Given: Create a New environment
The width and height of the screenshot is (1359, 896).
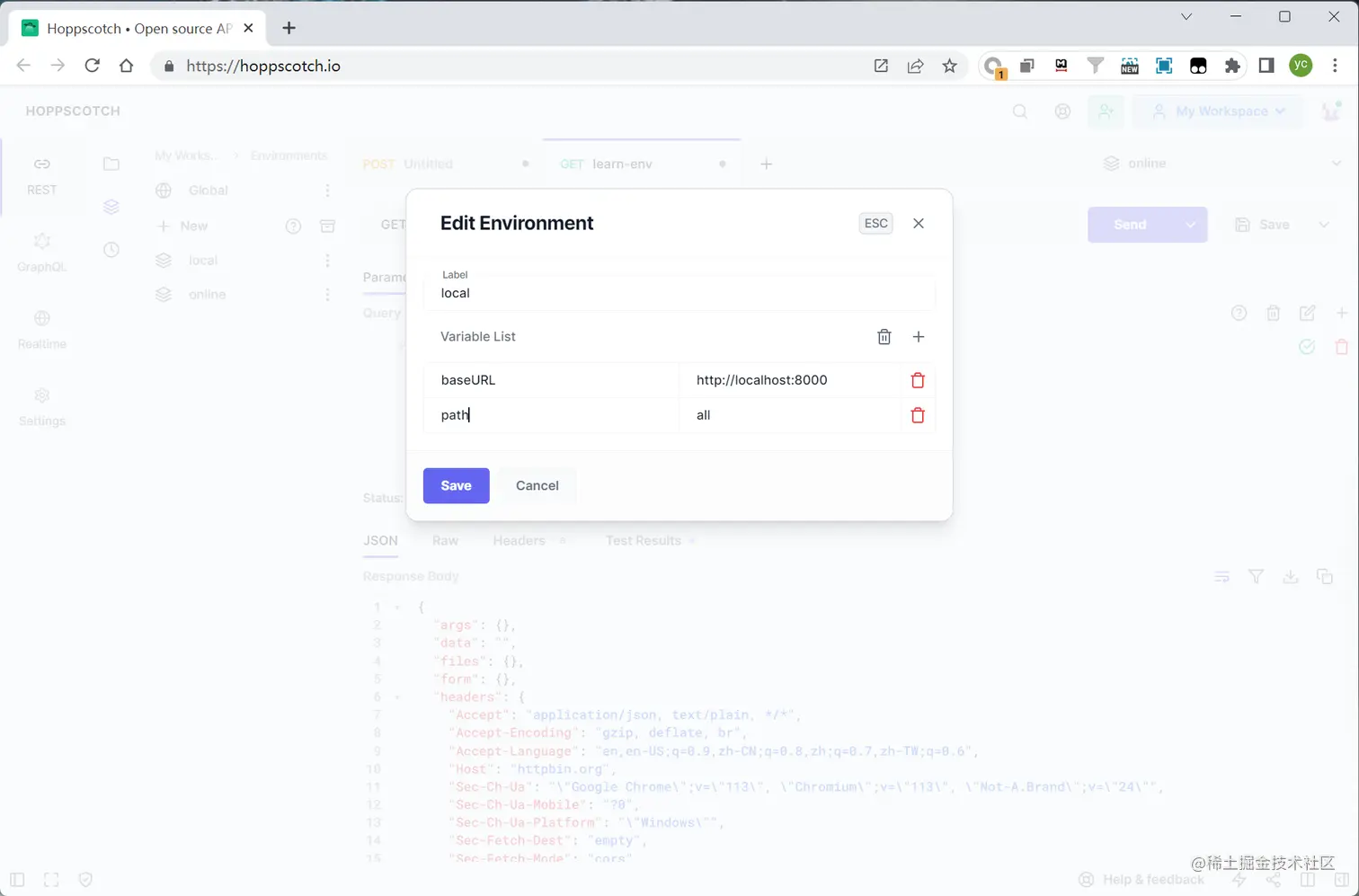Looking at the screenshot, I should tap(182, 226).
